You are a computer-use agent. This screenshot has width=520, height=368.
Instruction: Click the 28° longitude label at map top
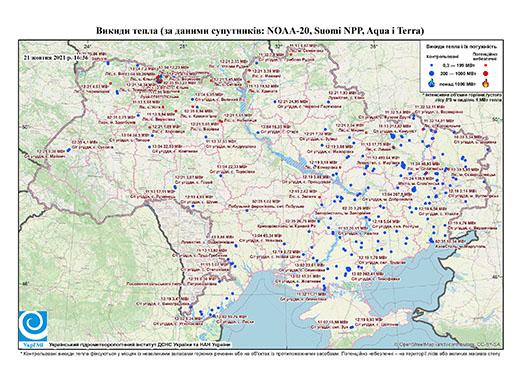click(183, 46)
